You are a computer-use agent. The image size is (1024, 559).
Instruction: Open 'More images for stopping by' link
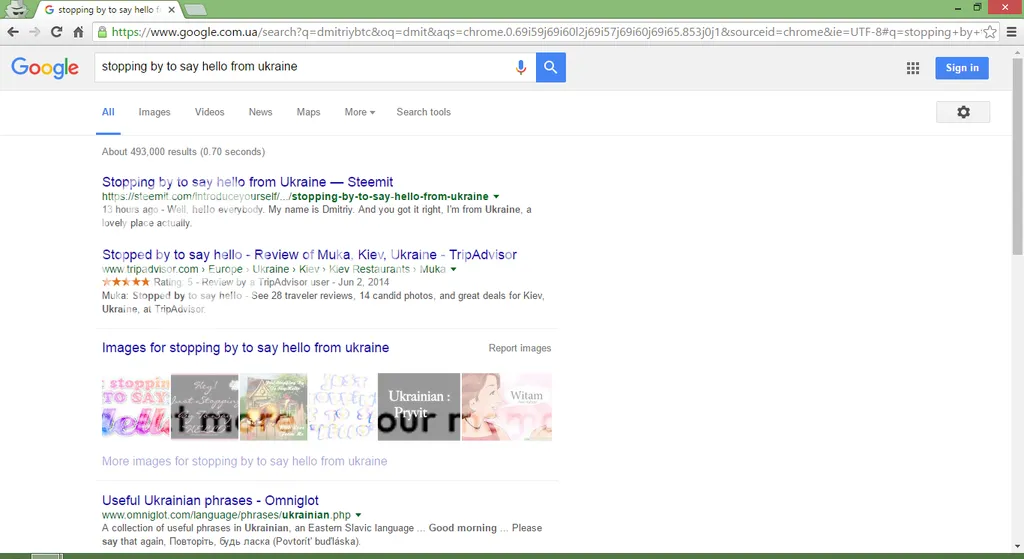[244, 461]
